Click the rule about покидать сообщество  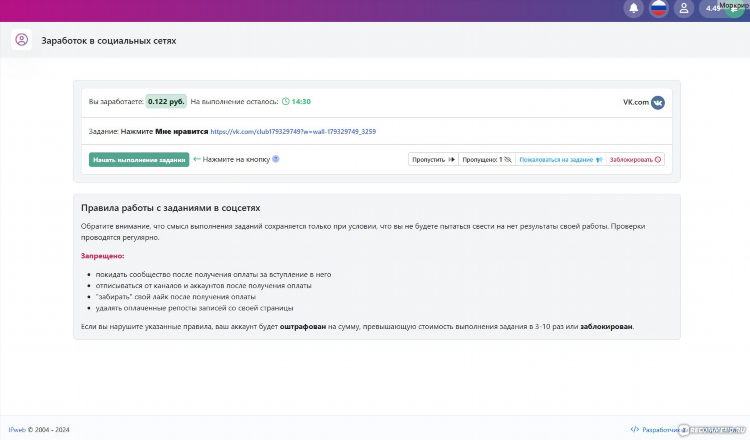[213, 275]
